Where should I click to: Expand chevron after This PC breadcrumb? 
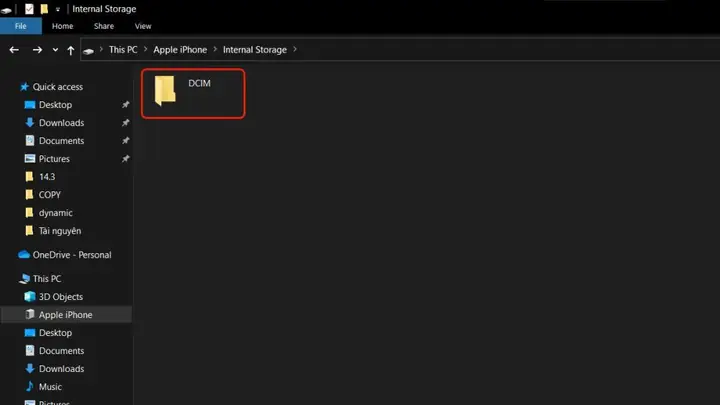pos(146,50)
